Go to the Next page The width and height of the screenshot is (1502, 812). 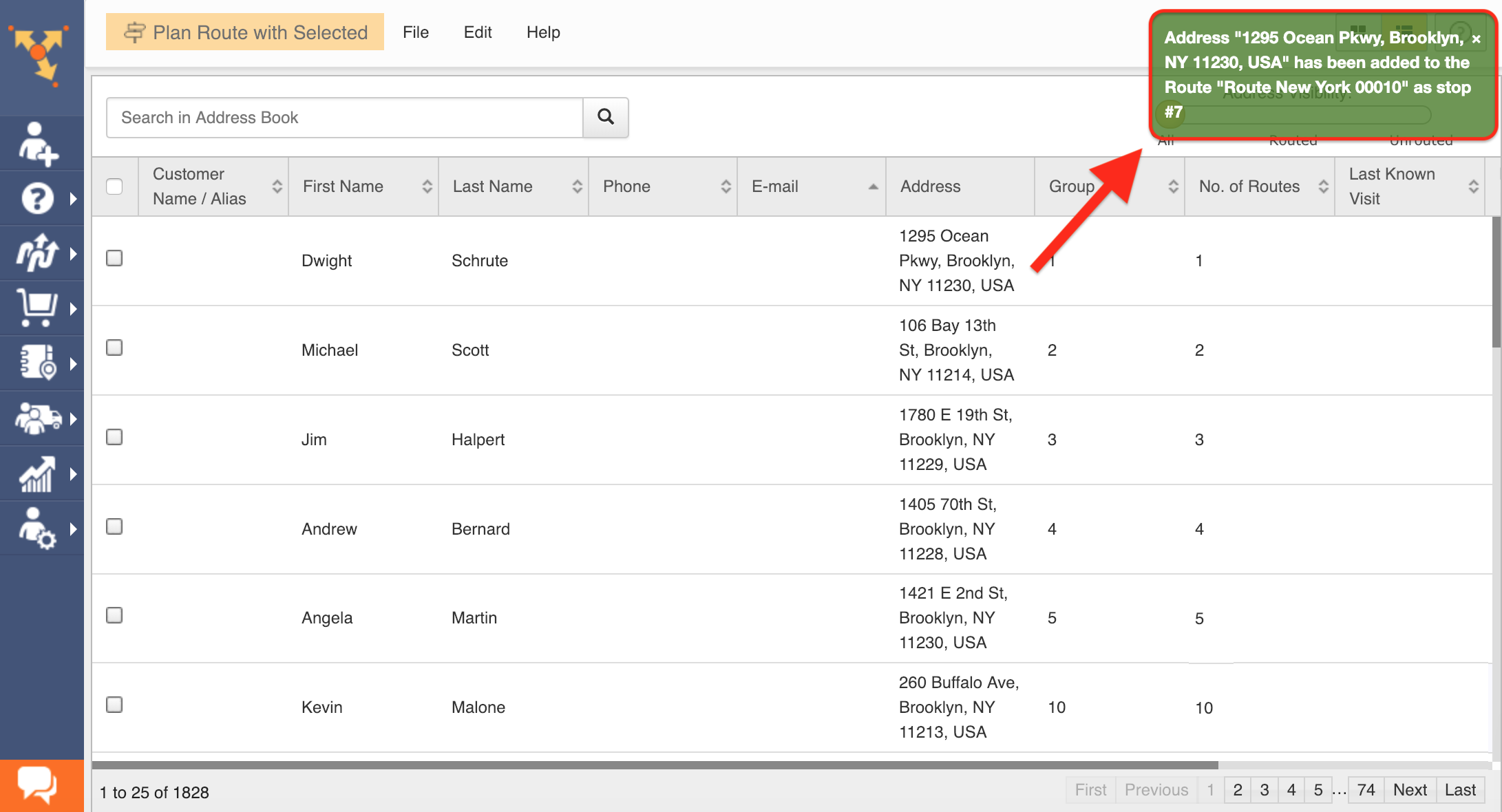(1409, 790)
